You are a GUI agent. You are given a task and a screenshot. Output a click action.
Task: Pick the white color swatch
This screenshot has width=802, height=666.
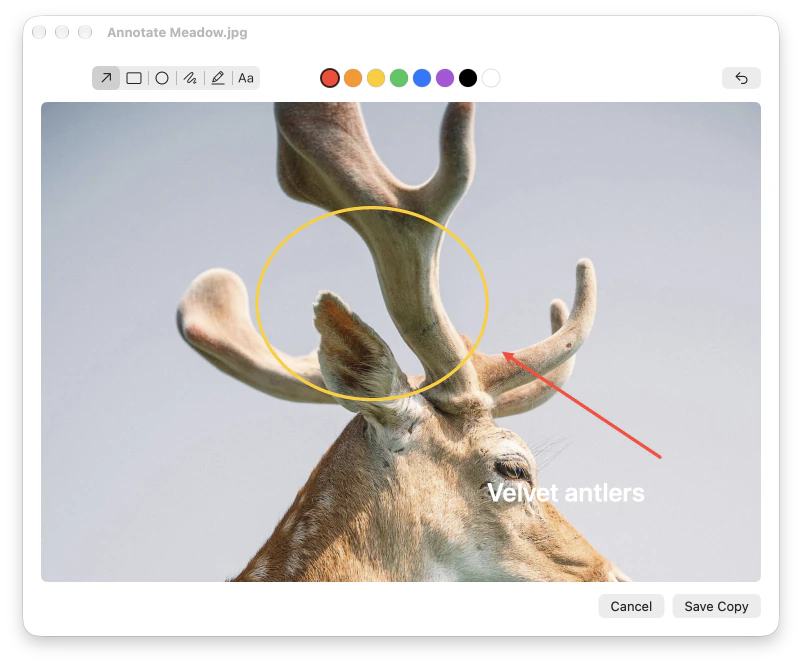[491, 78]
